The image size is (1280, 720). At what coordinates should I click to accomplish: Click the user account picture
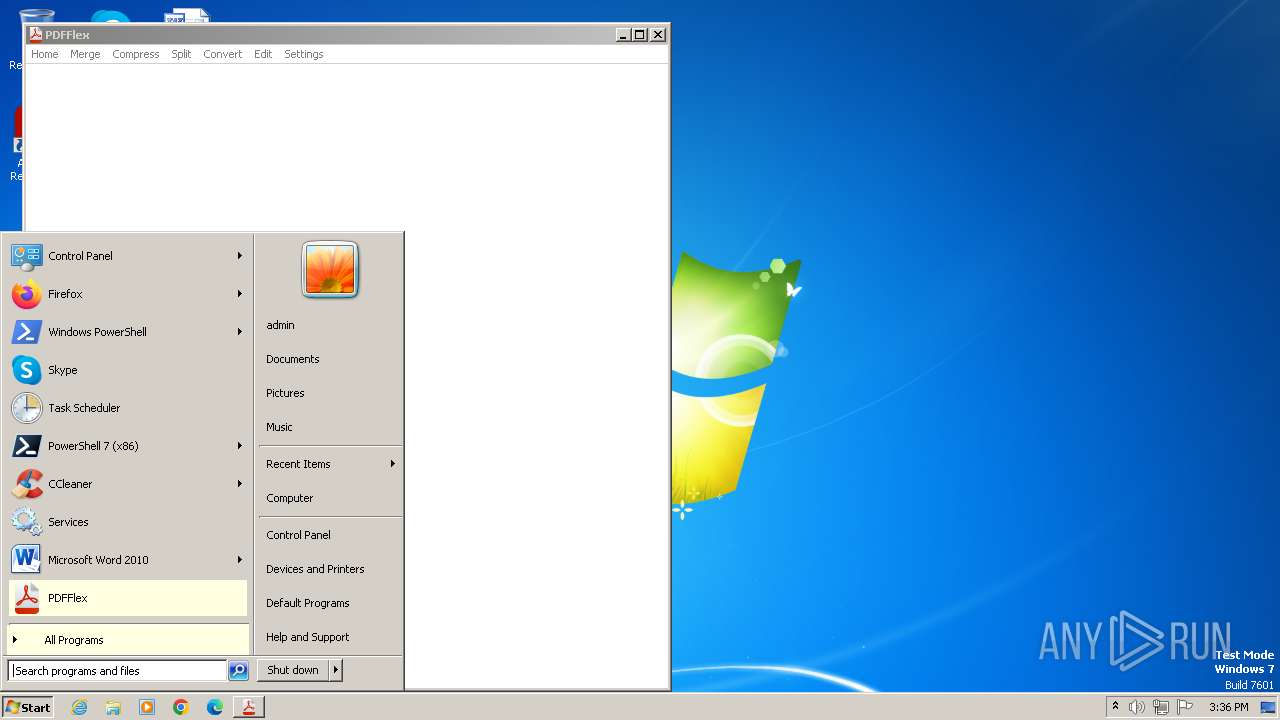click(x=330, y=270)
